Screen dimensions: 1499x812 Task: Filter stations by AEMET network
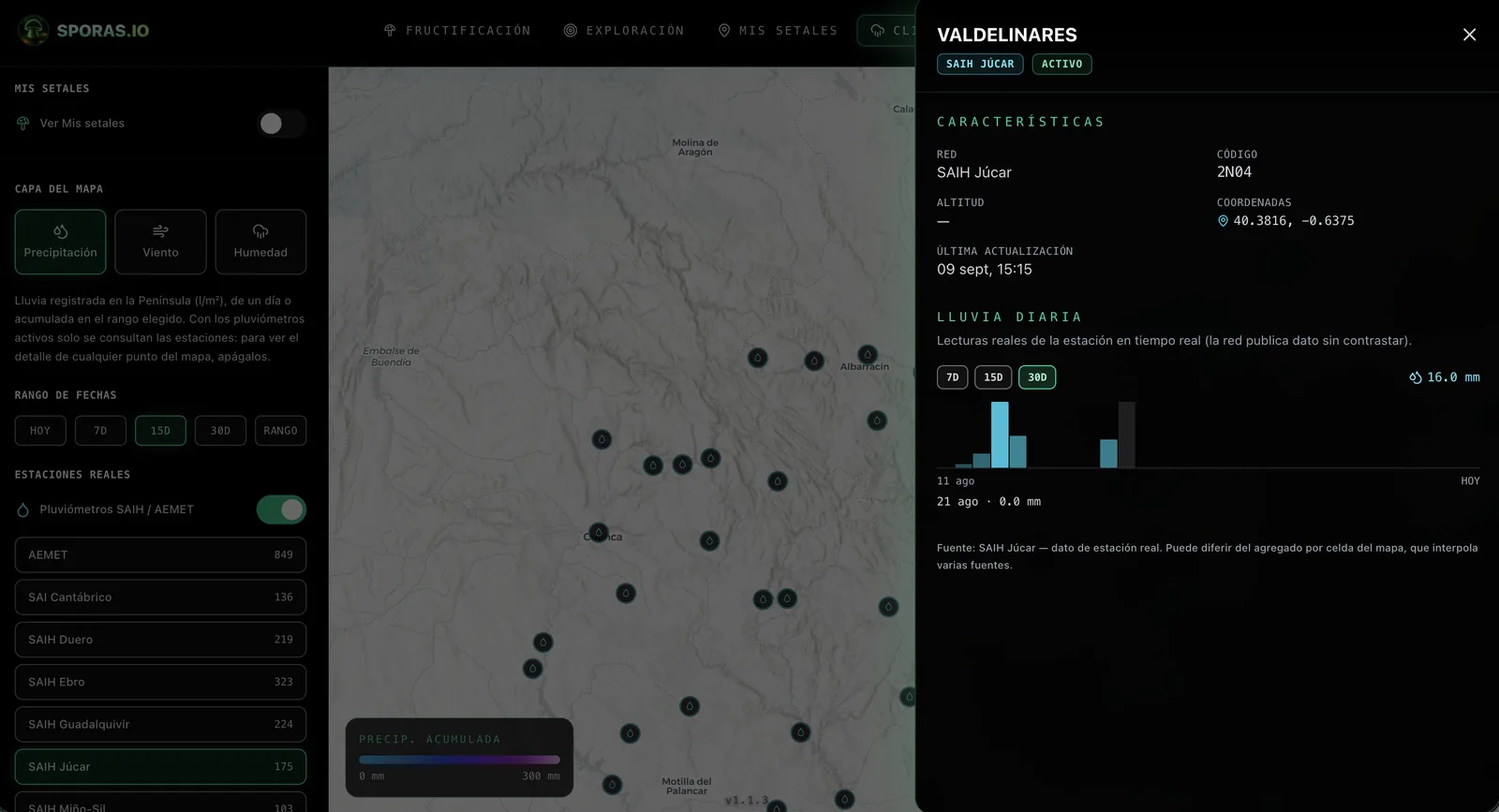[x=160, y=554]
